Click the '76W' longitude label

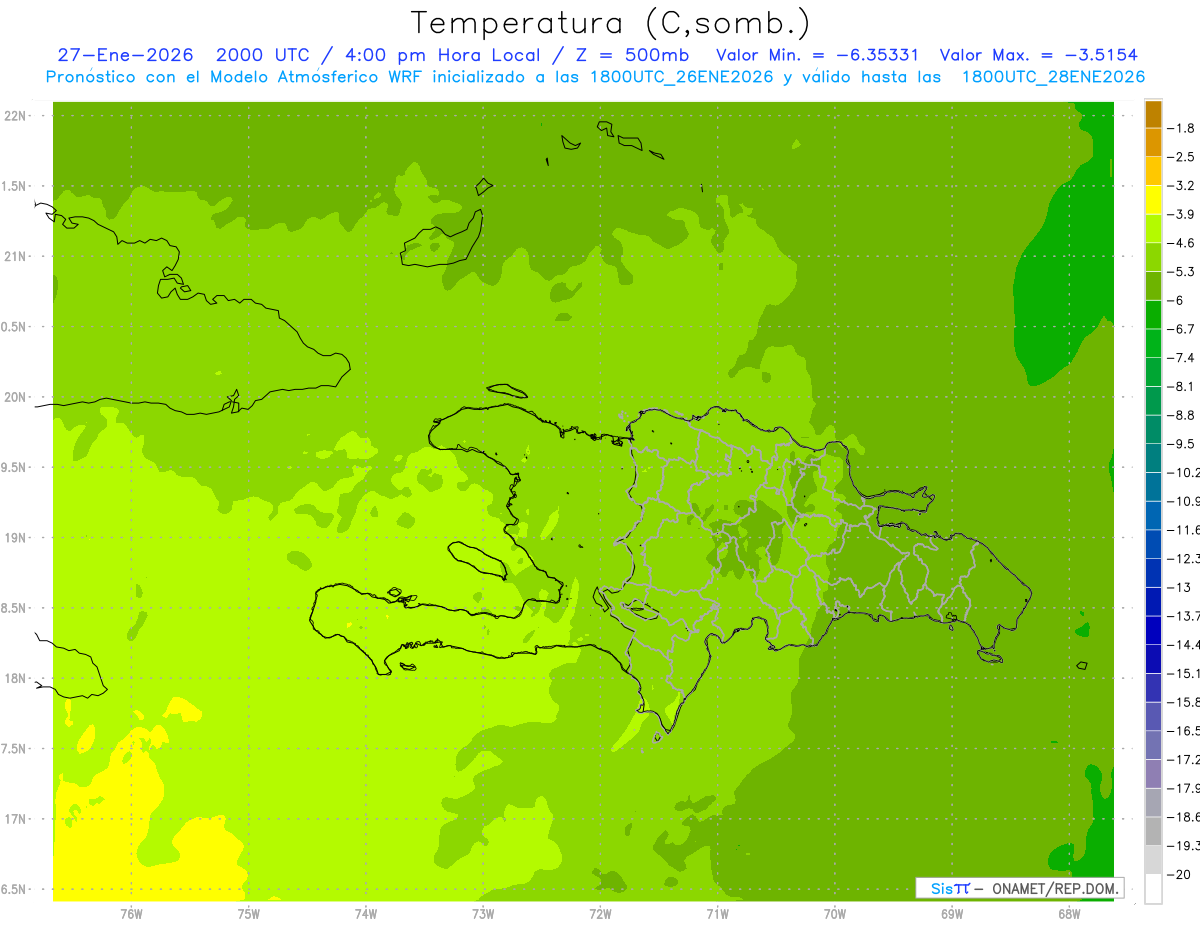(131, 912)
